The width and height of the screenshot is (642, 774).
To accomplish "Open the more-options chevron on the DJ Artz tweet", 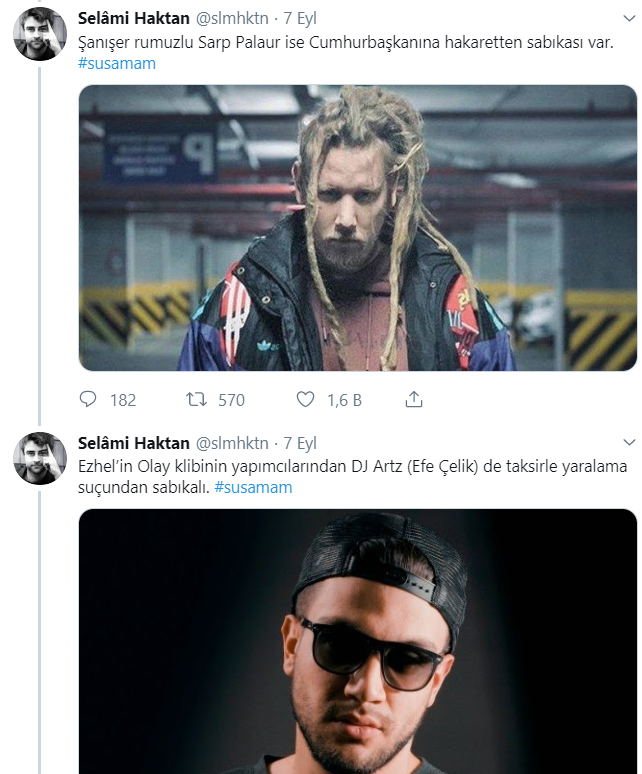I will pyautogui.click(x=627, y=442).
